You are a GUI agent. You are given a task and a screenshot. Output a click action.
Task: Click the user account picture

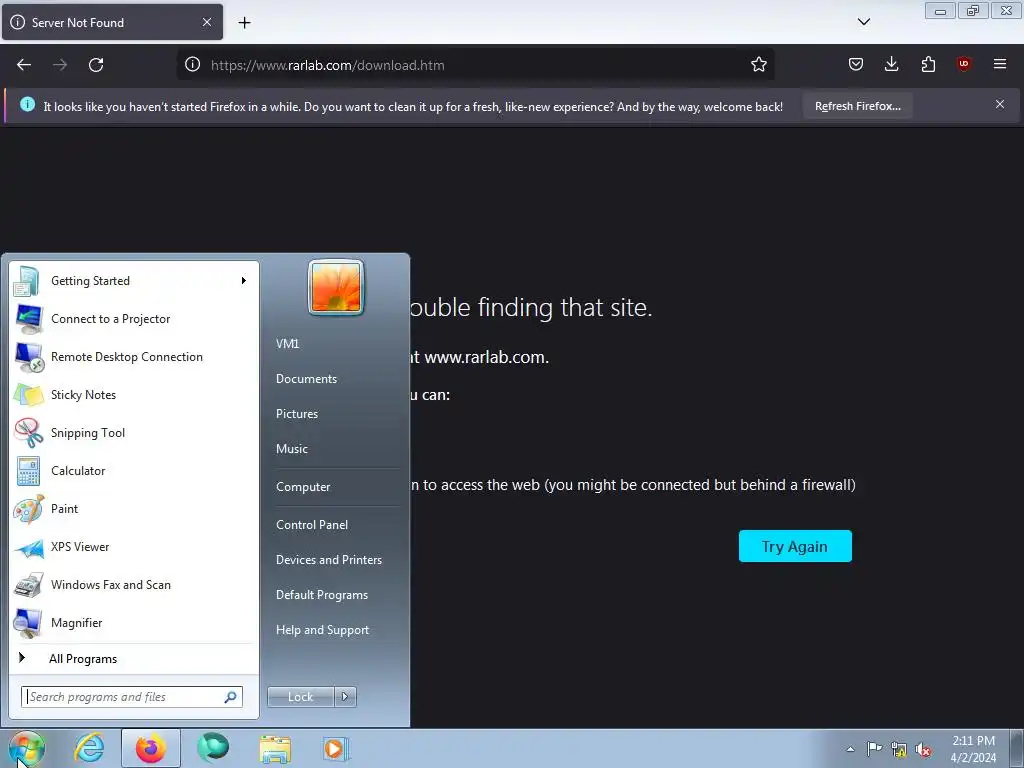click(336, 287)
